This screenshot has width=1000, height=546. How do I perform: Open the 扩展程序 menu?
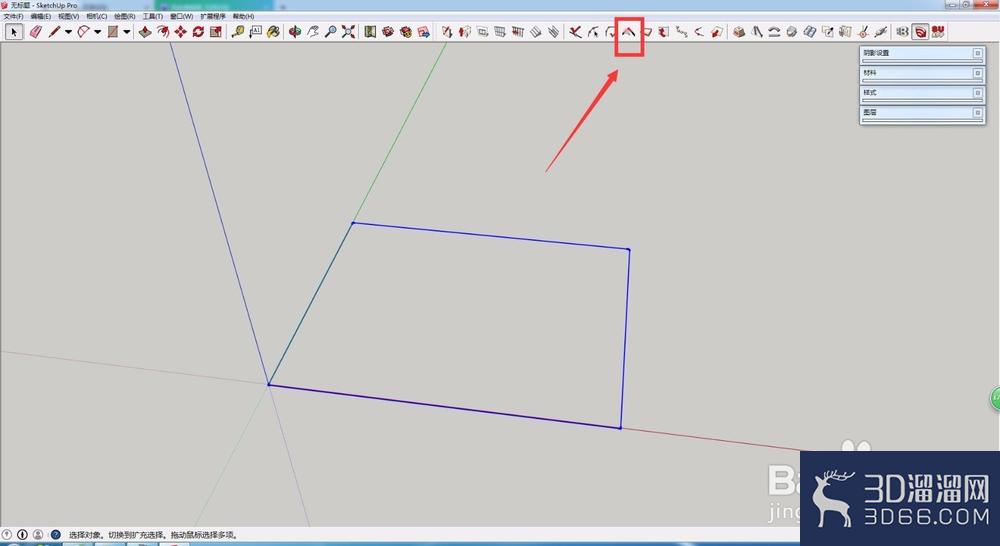pos(213,17)
